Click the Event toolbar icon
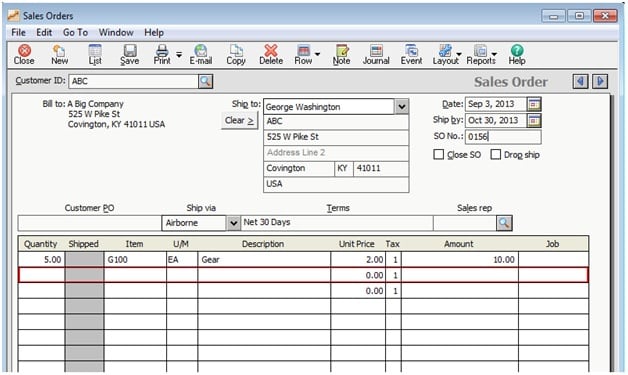The height and width of the screenshot is (375, 628). [x=411, y=54]
